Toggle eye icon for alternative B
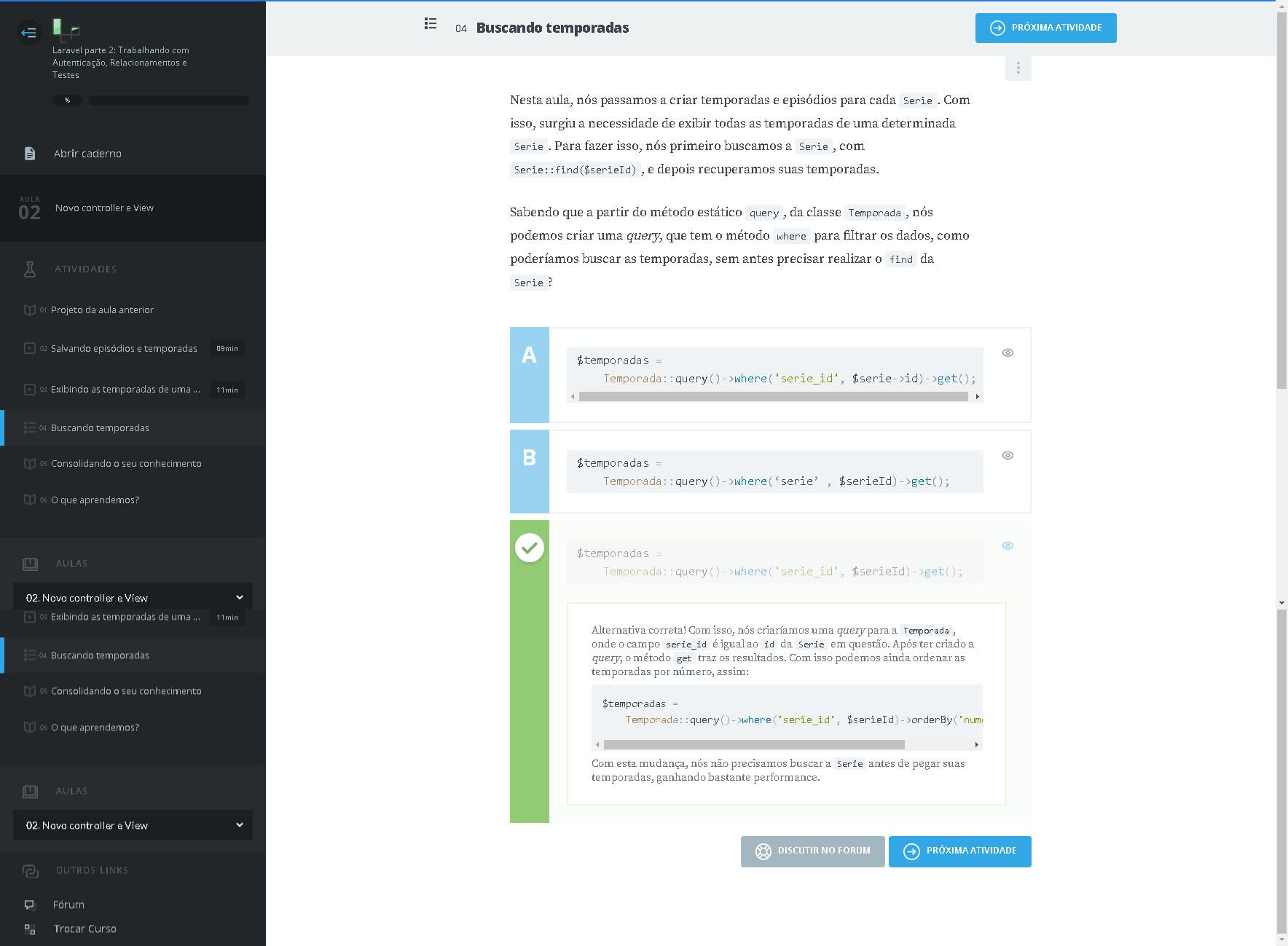This screenshot has width=1288, height=946. click(x=1008, y=455)
